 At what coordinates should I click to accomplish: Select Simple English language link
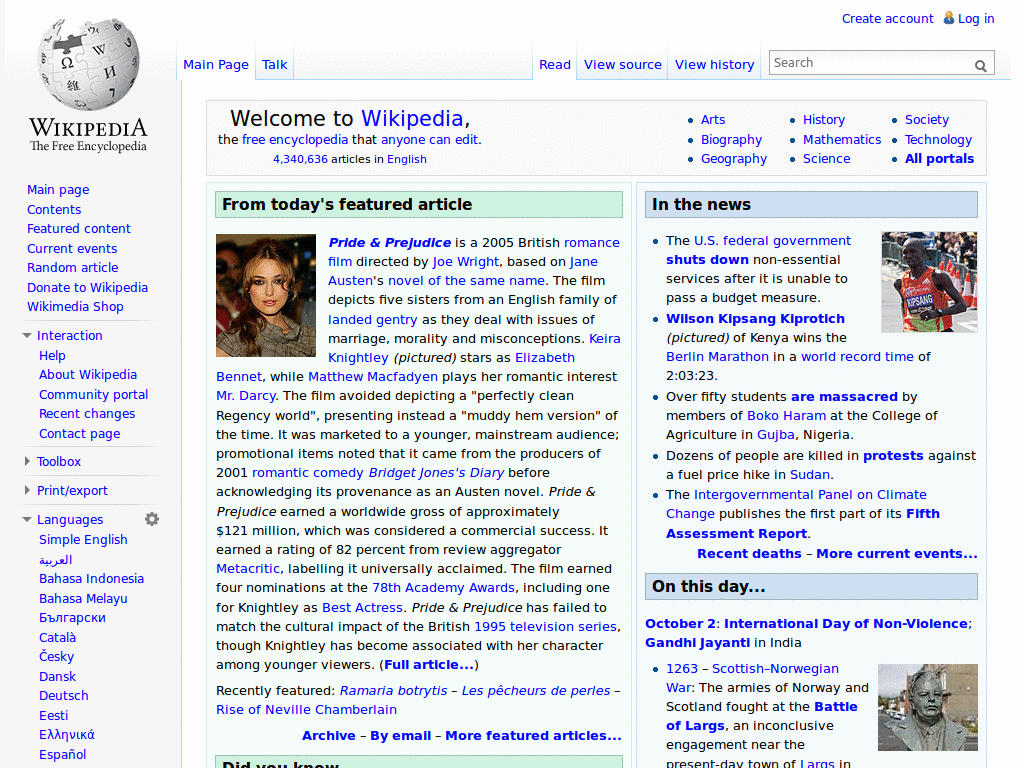83,540
